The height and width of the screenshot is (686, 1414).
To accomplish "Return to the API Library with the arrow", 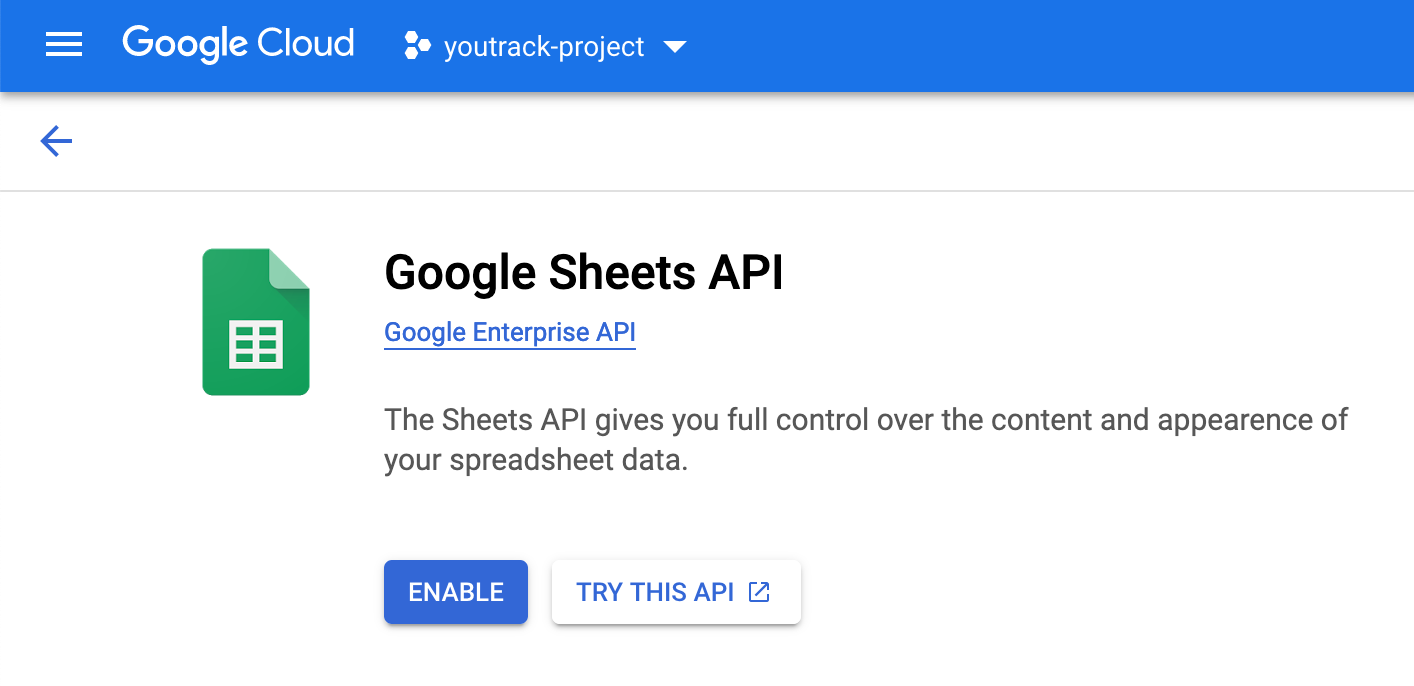I will (55, 141).
